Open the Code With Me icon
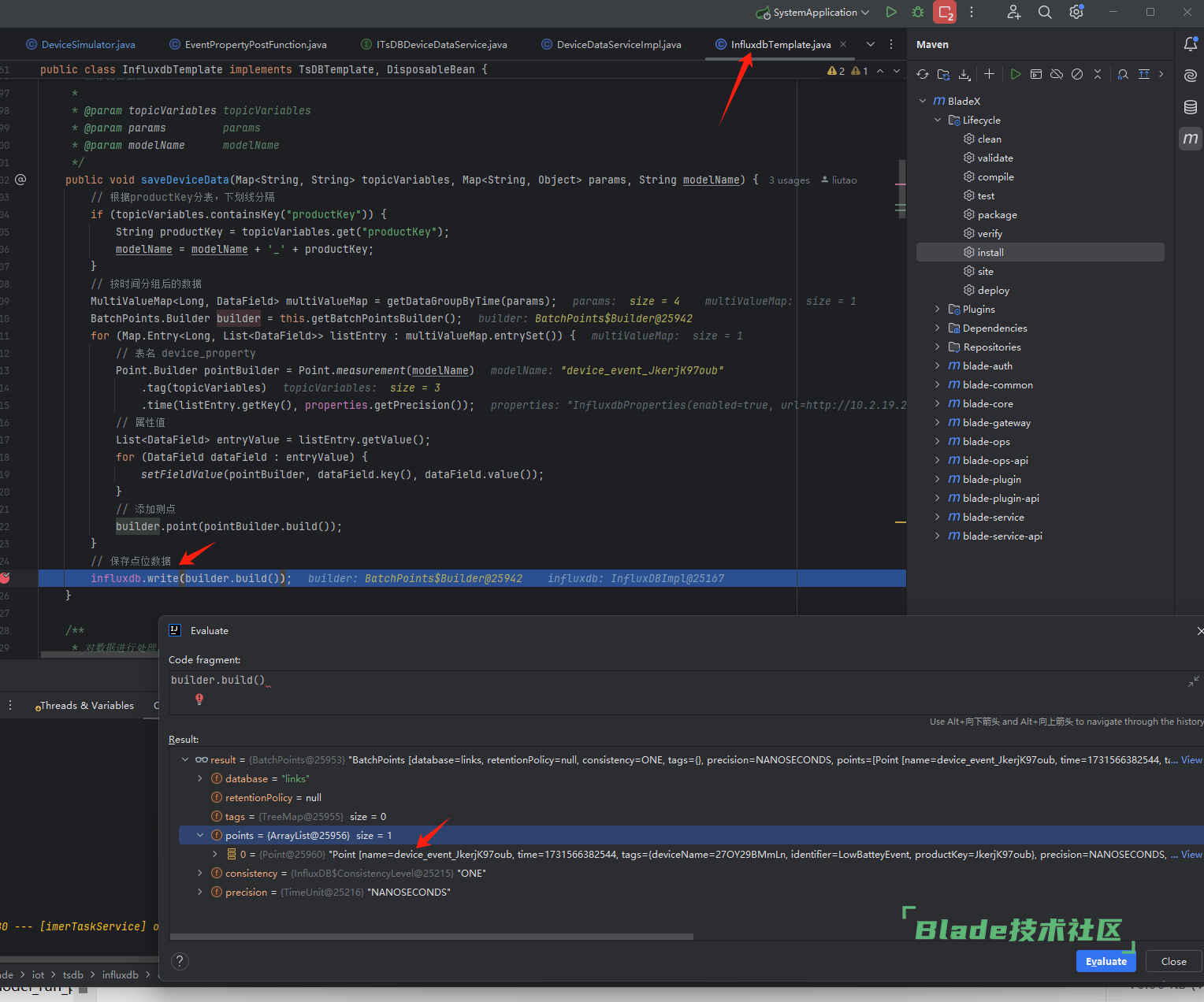This screenshot has width=1204, height=1002. point(1014,12)
